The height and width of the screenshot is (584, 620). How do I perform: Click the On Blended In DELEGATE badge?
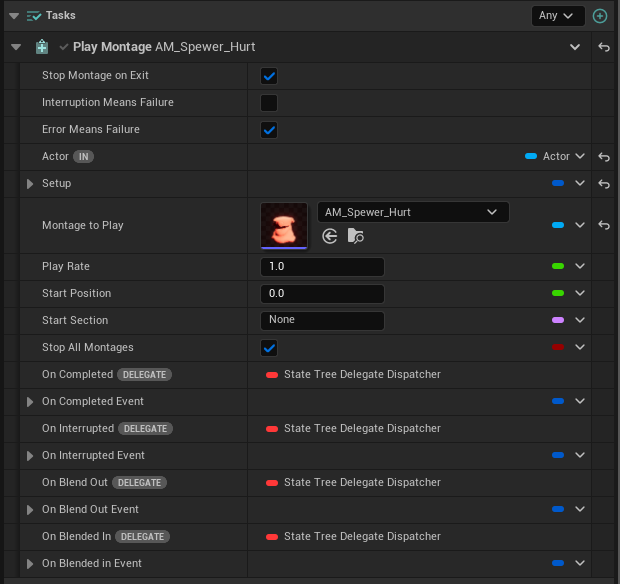point(142,537)
